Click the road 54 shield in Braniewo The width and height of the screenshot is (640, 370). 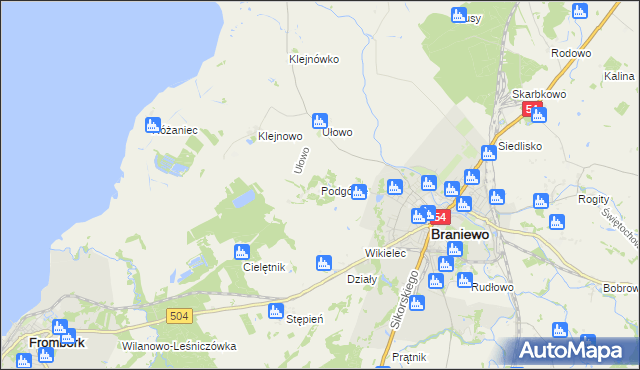tap(441, 217)
